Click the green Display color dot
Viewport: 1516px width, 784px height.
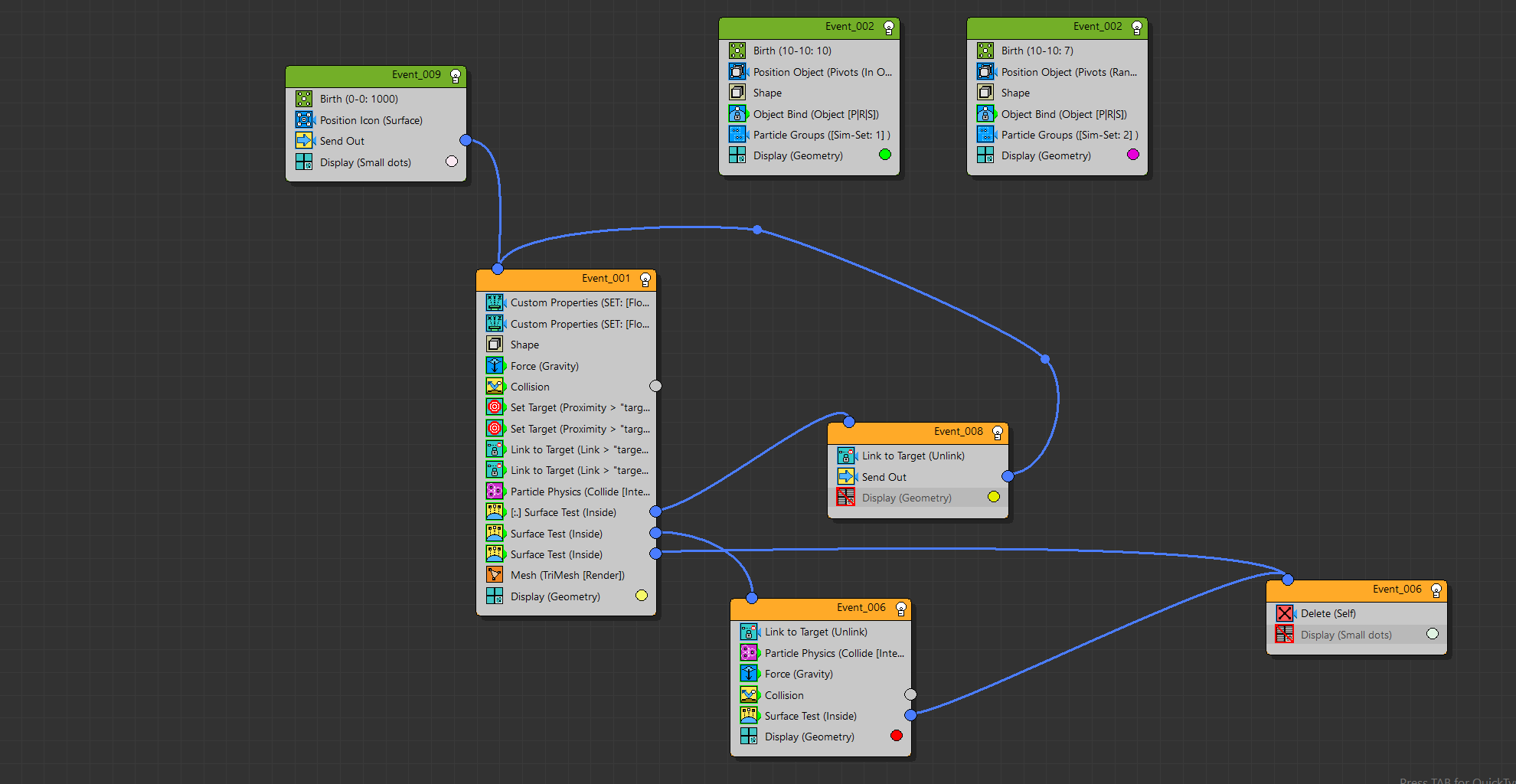pyautogui.click(x=885, y=155)
